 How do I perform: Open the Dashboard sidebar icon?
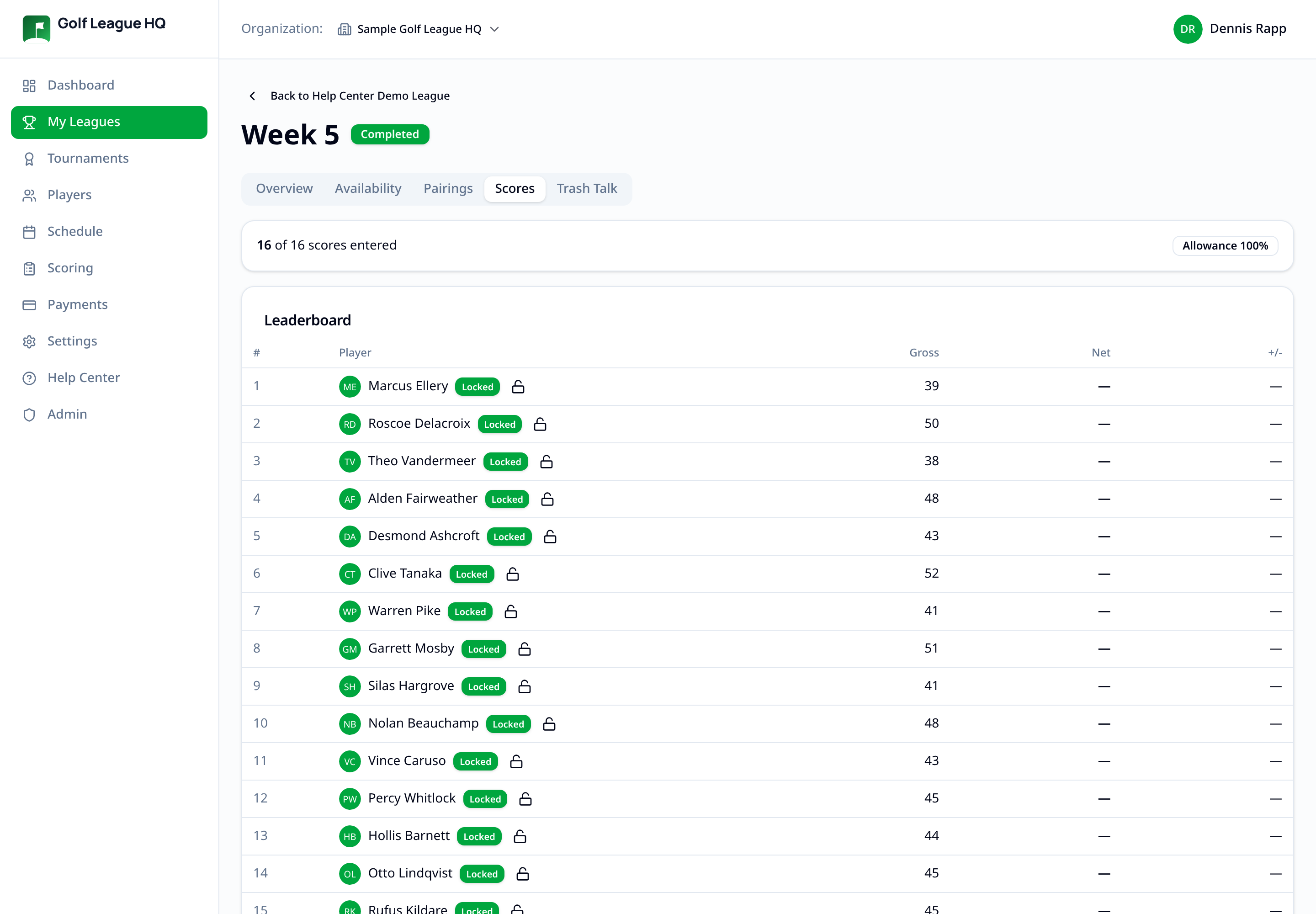[29, 86]
